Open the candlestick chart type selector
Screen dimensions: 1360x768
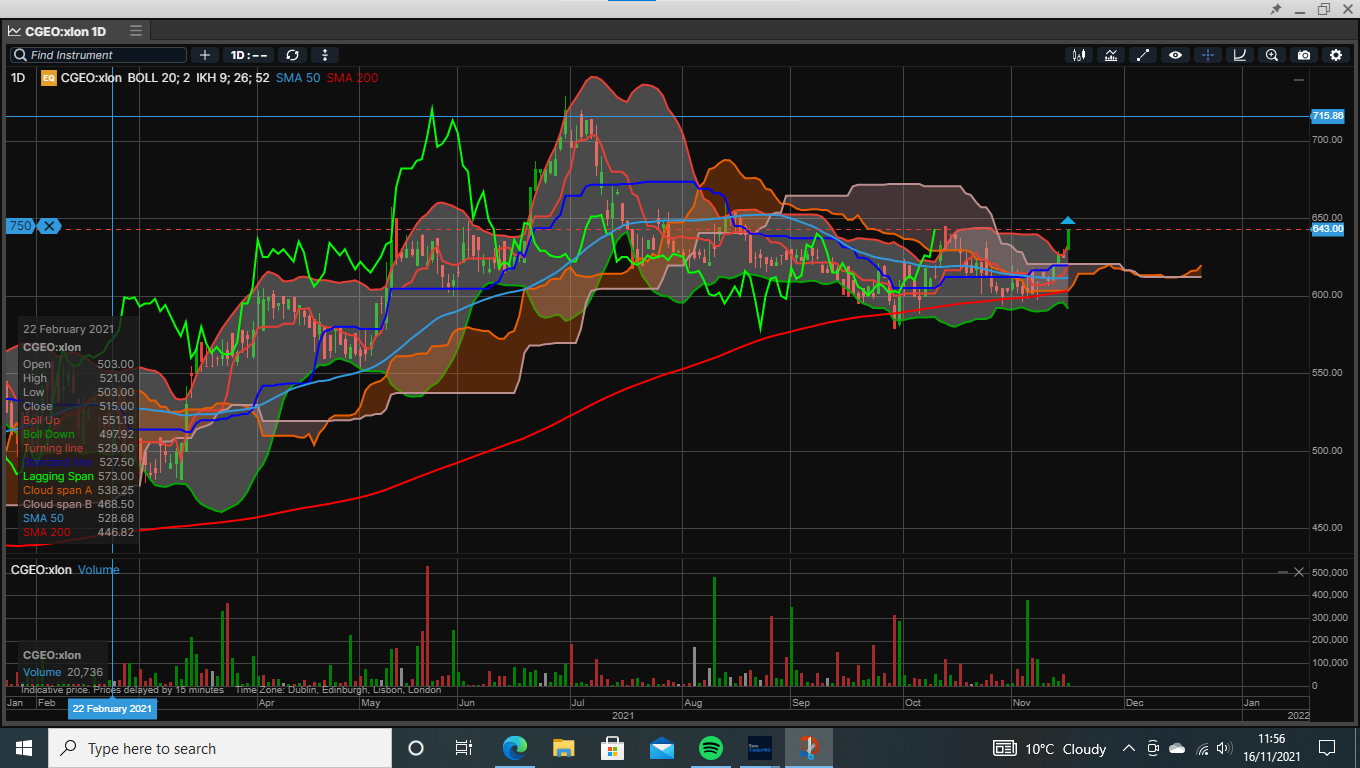click(1078, 55)
